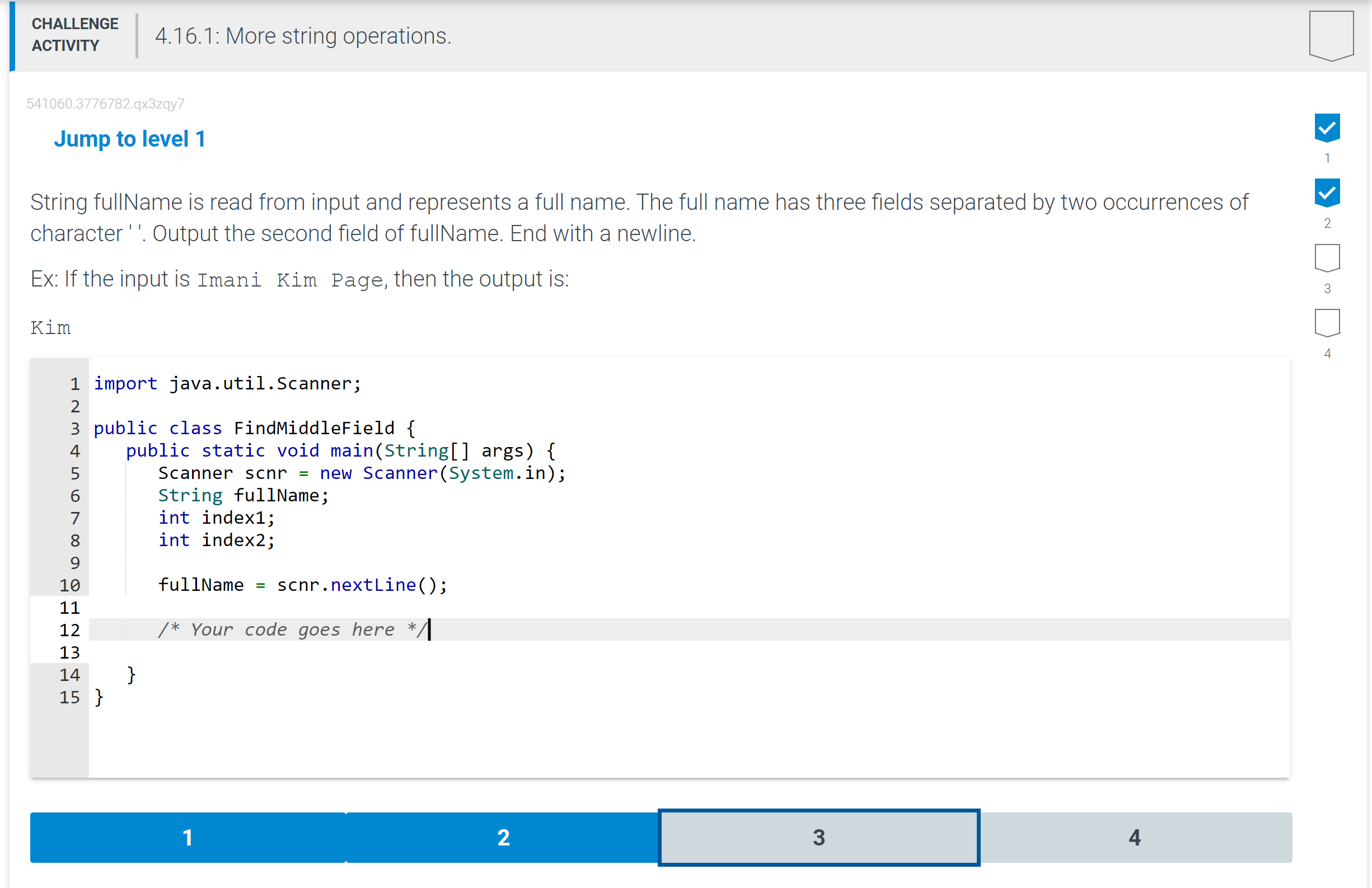Image resolution: width=1372 pixels, height=888 pixels.
Task: Select segment 1 of the bottom progress bar
Action: pos(187,837)
